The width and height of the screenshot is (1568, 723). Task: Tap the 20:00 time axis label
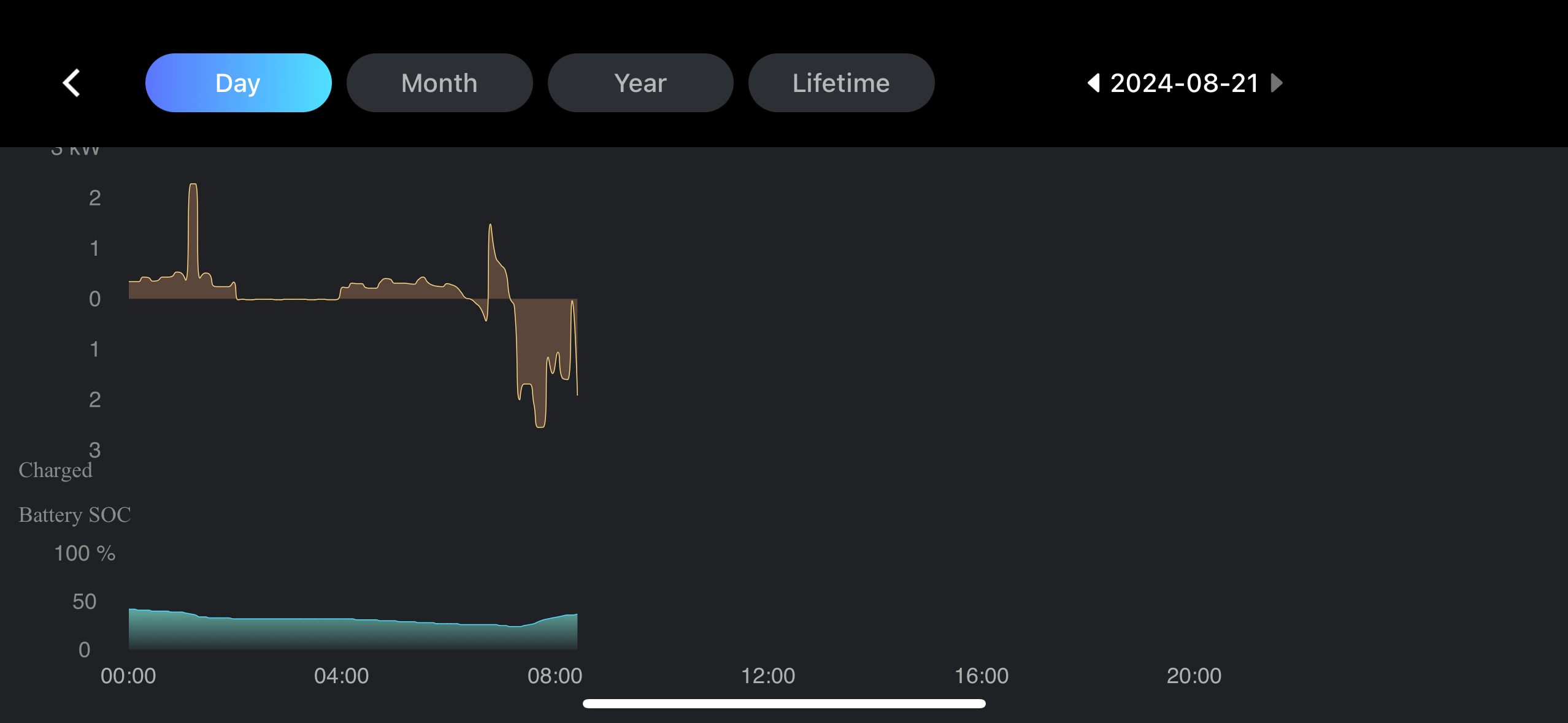pyautogui.click(x=1194, y=676)
